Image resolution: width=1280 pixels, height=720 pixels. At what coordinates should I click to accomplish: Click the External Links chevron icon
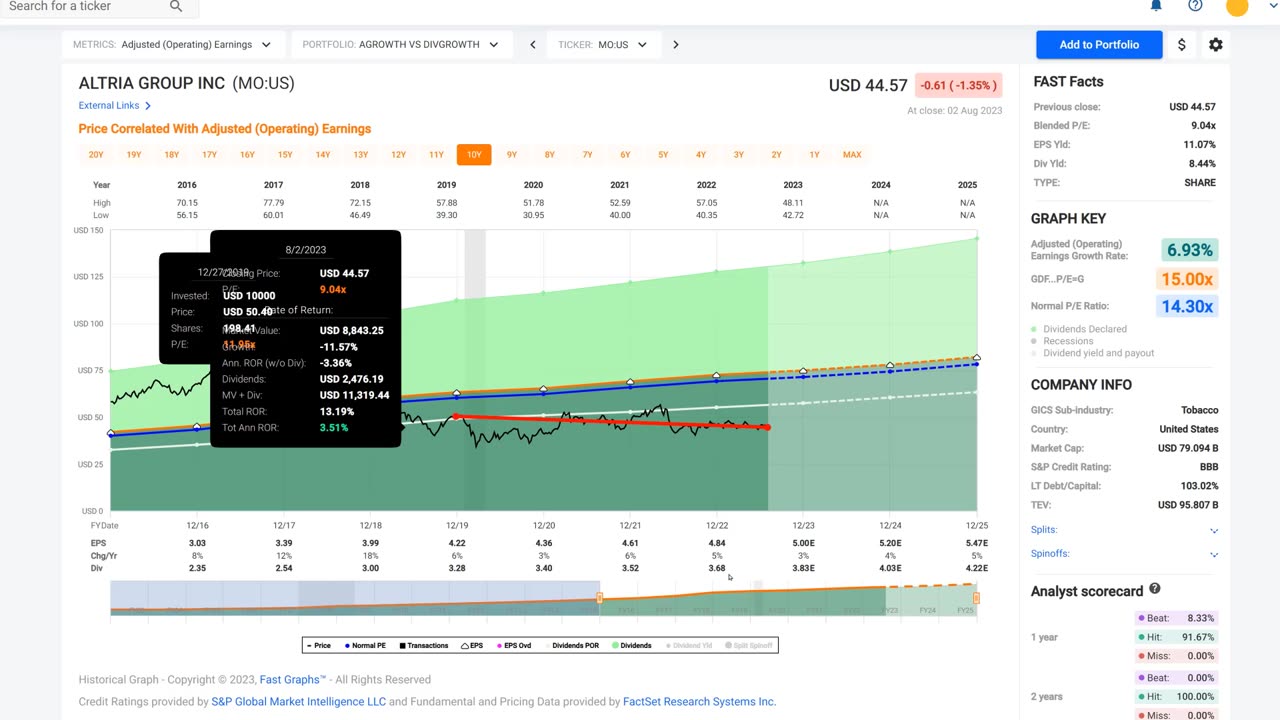point(148,106)
